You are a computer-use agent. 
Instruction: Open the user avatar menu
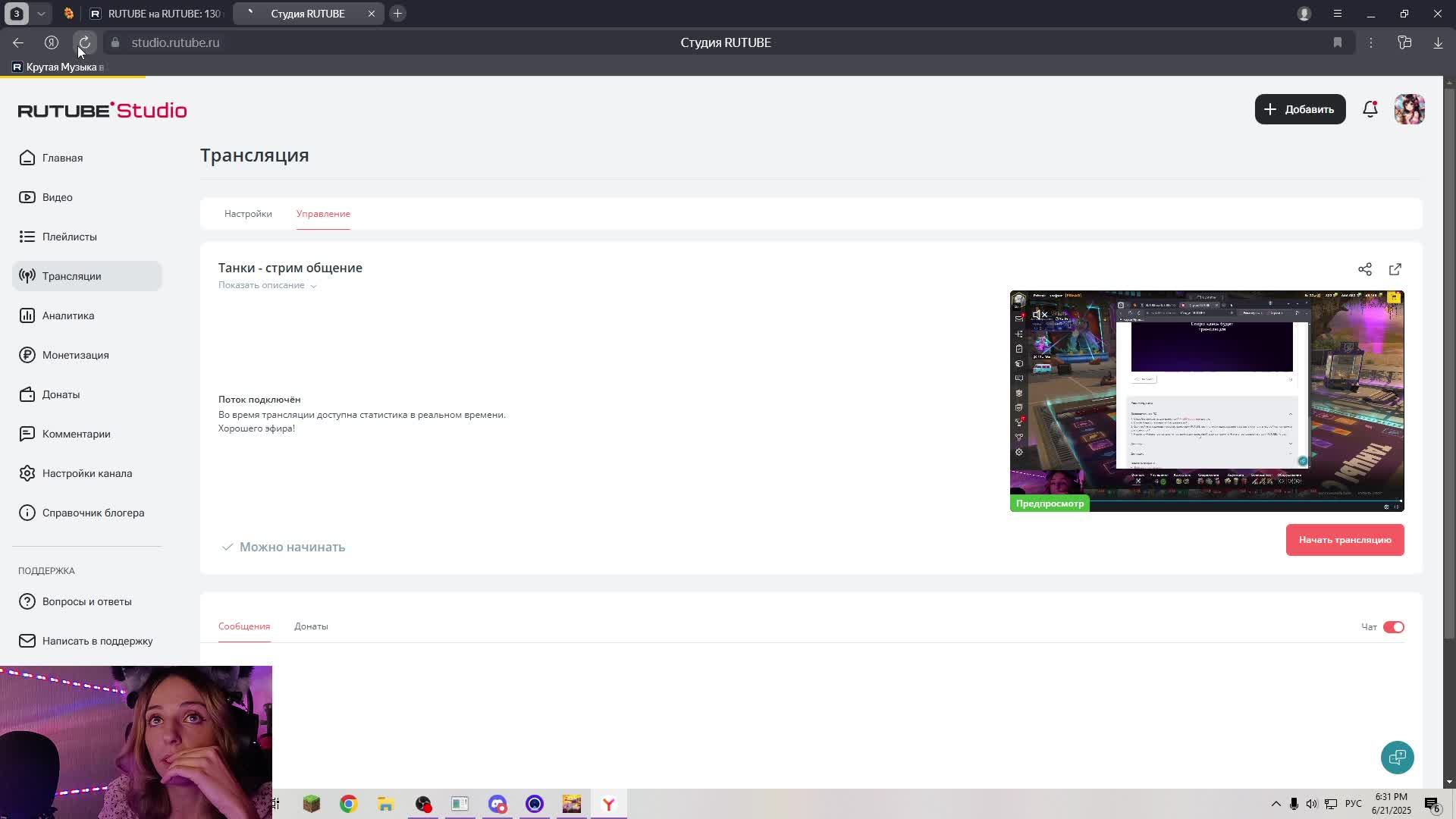click(x=1409, y=109)
